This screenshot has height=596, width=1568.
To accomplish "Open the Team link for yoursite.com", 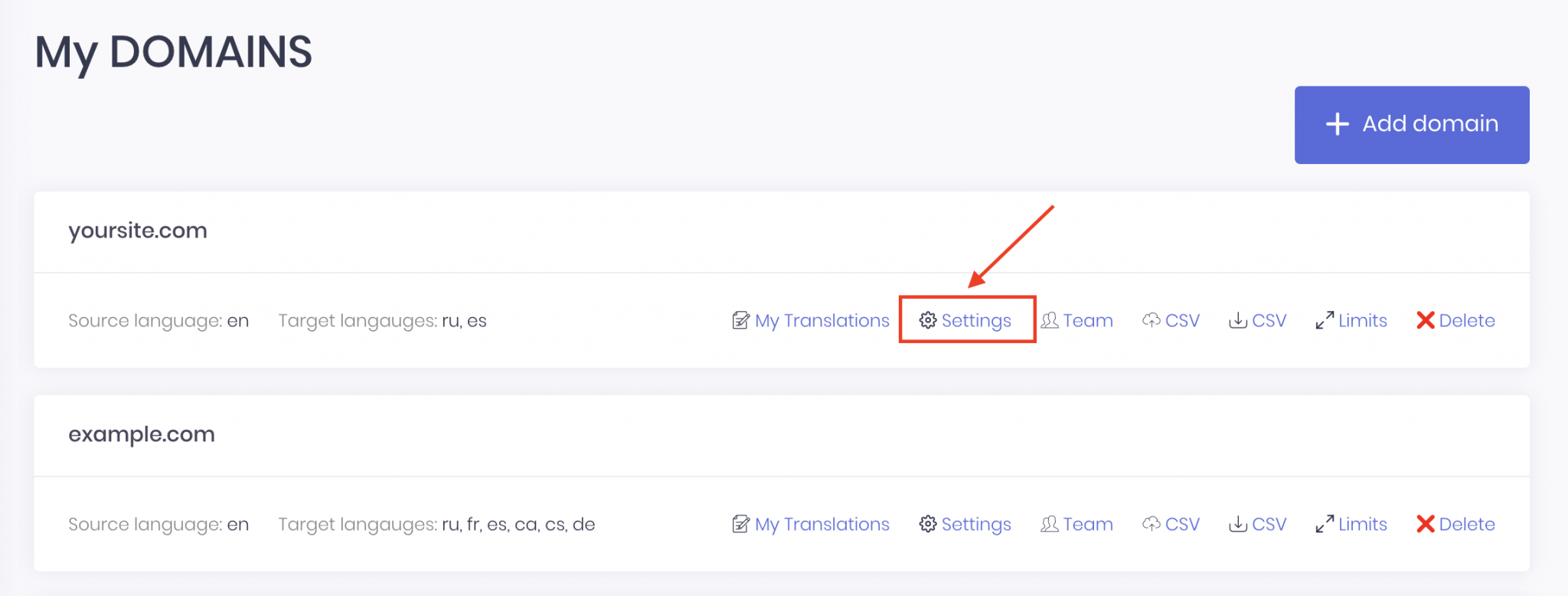I will tap(1087, 320).
